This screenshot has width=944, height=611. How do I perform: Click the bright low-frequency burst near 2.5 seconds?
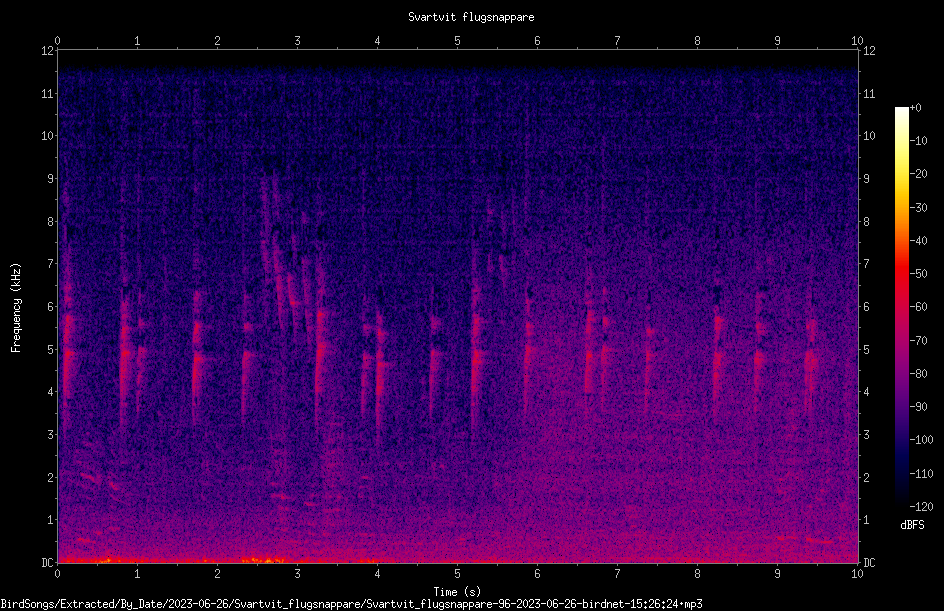pos(262,560)
